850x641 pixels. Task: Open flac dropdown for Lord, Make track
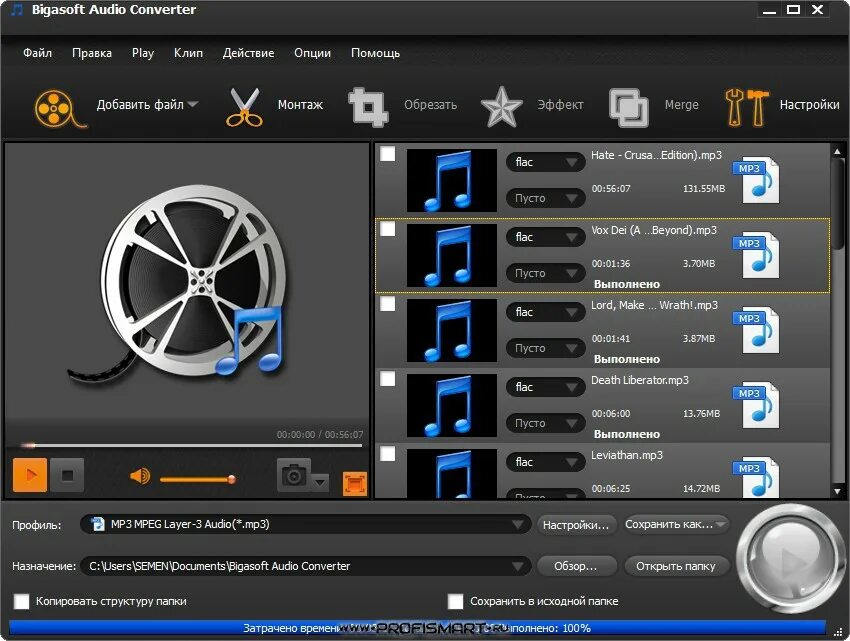click(x=545, y=312)
